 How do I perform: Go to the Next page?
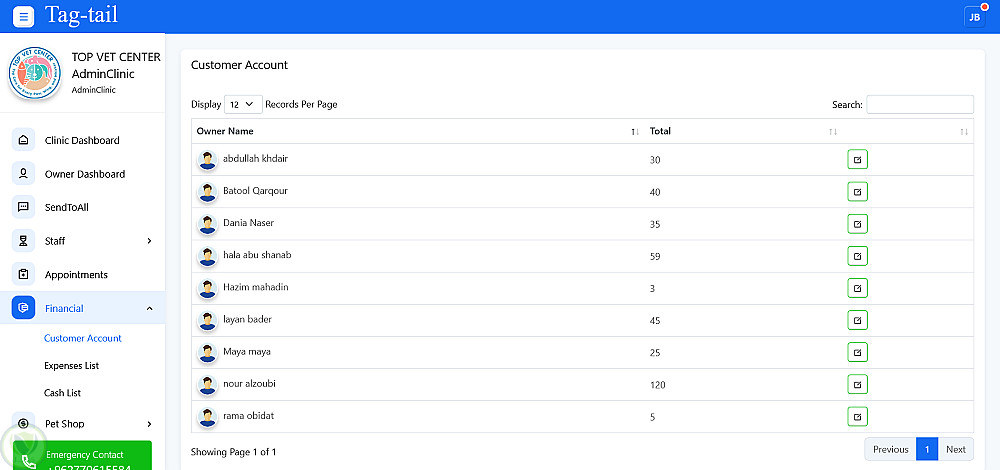click(955, 449)
